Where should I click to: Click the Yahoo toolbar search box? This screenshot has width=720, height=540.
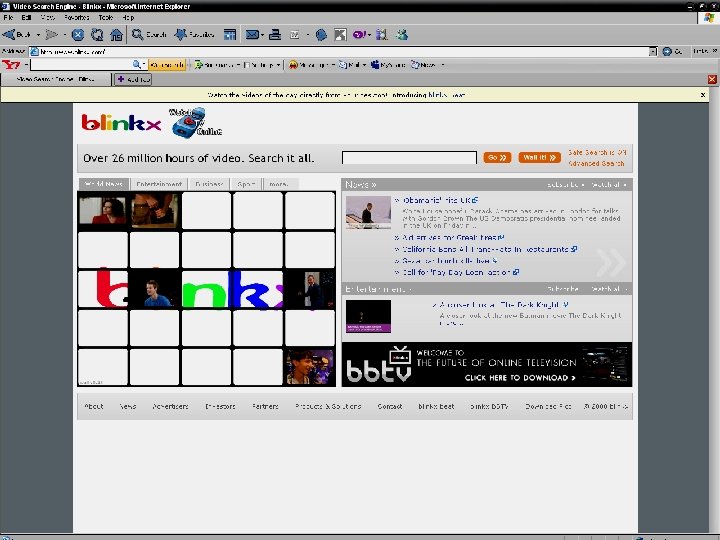tap(81, 65)
